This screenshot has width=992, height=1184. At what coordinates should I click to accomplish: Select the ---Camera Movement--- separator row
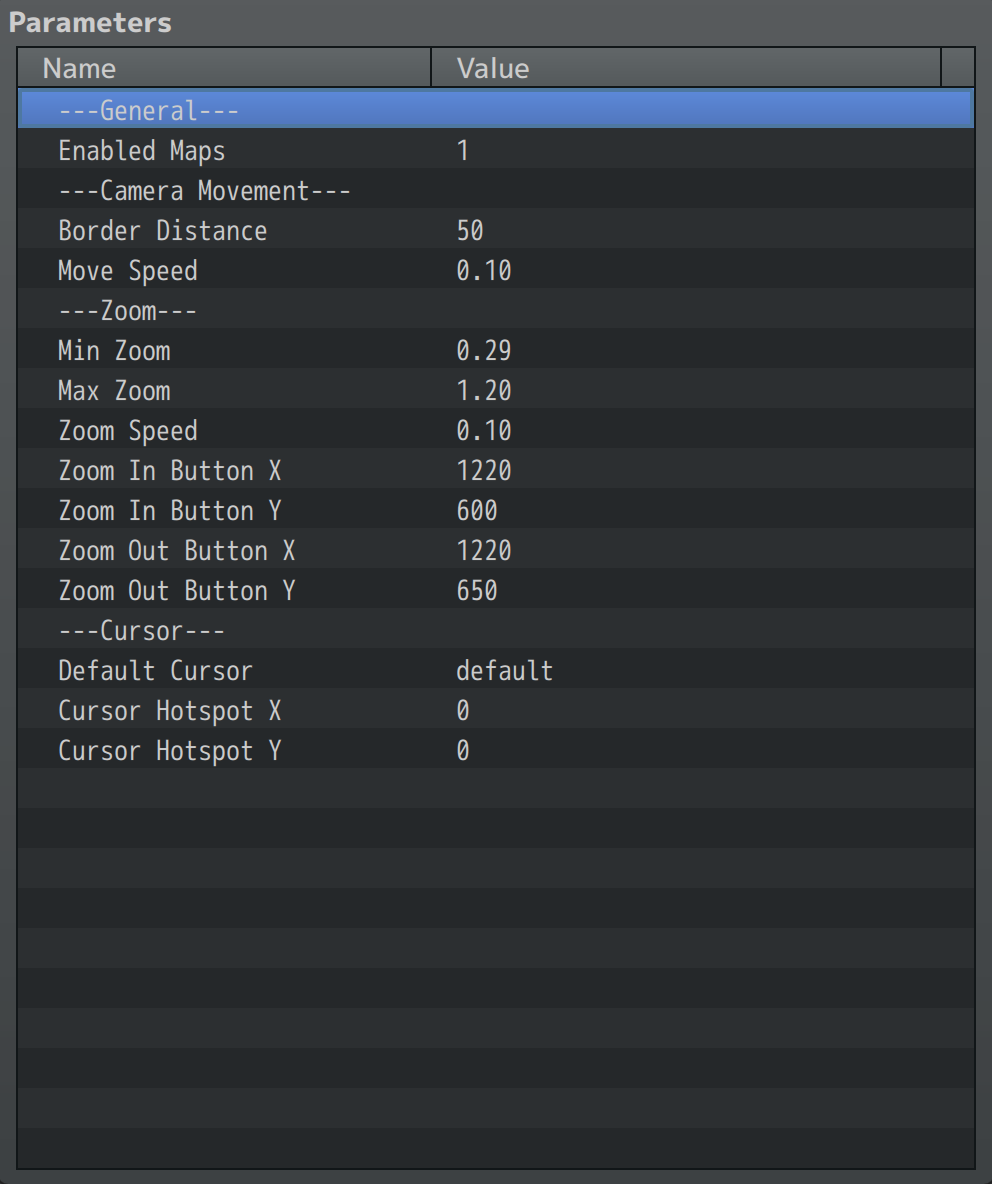496,190
